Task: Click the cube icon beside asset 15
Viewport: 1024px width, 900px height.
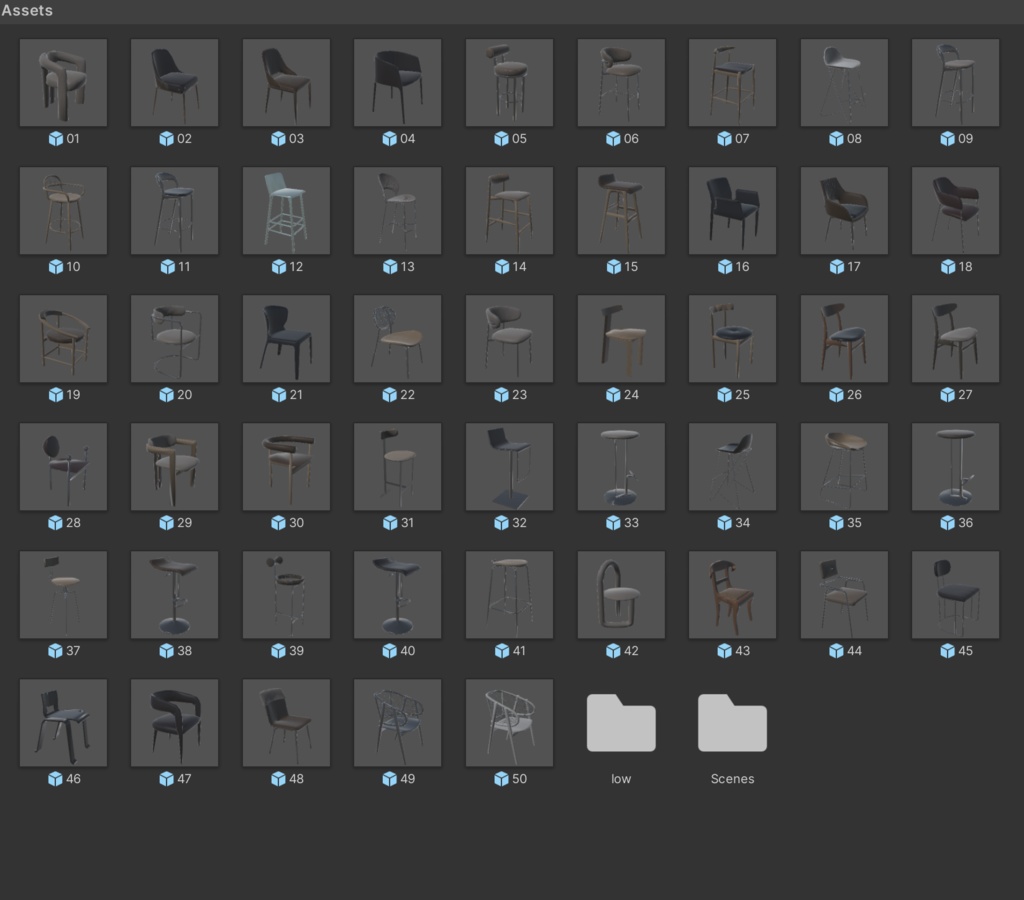Action: click(x=614, y=267)
